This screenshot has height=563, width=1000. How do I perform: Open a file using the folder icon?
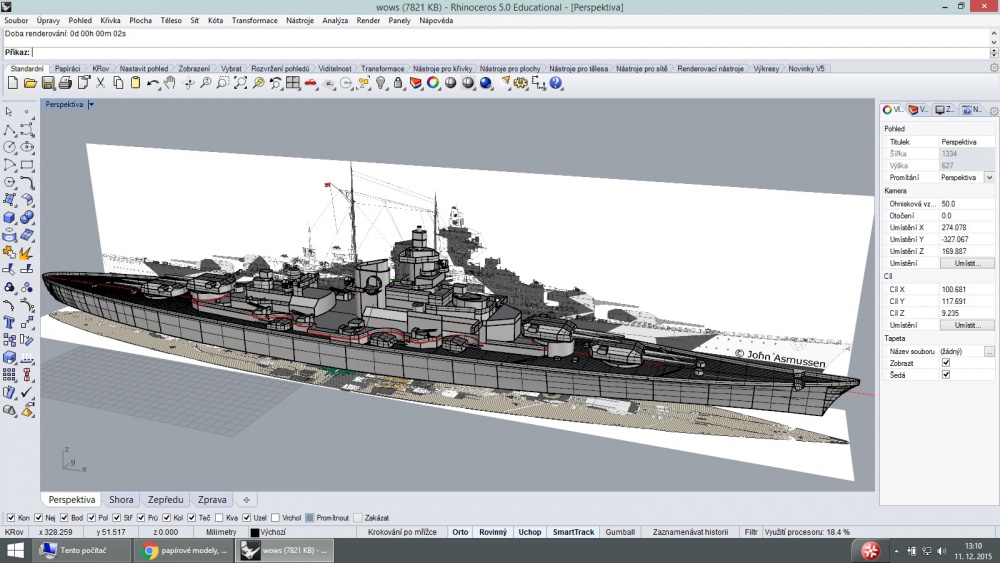[x=30, y=83]
